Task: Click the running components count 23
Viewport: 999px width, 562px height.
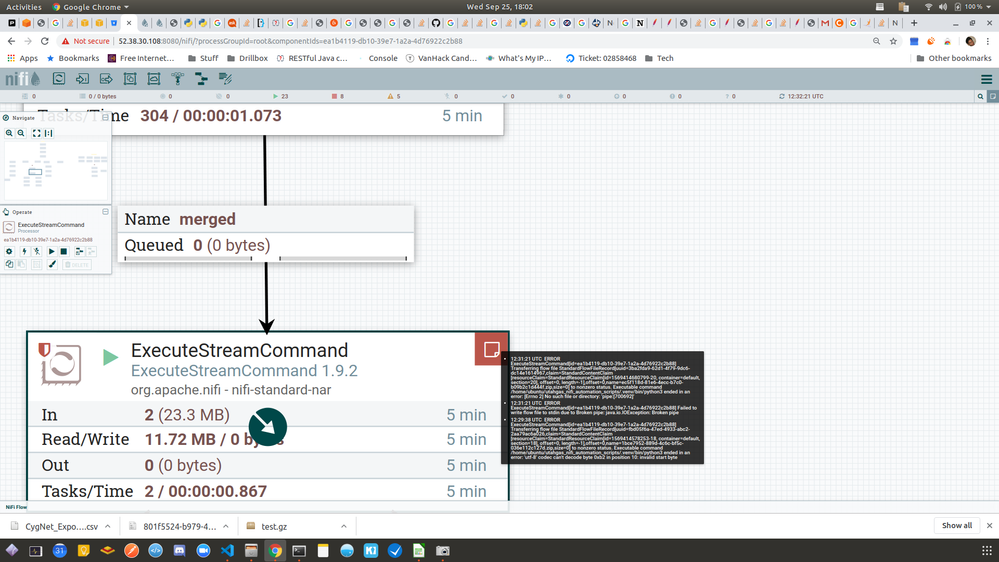Action: point(281,96)
